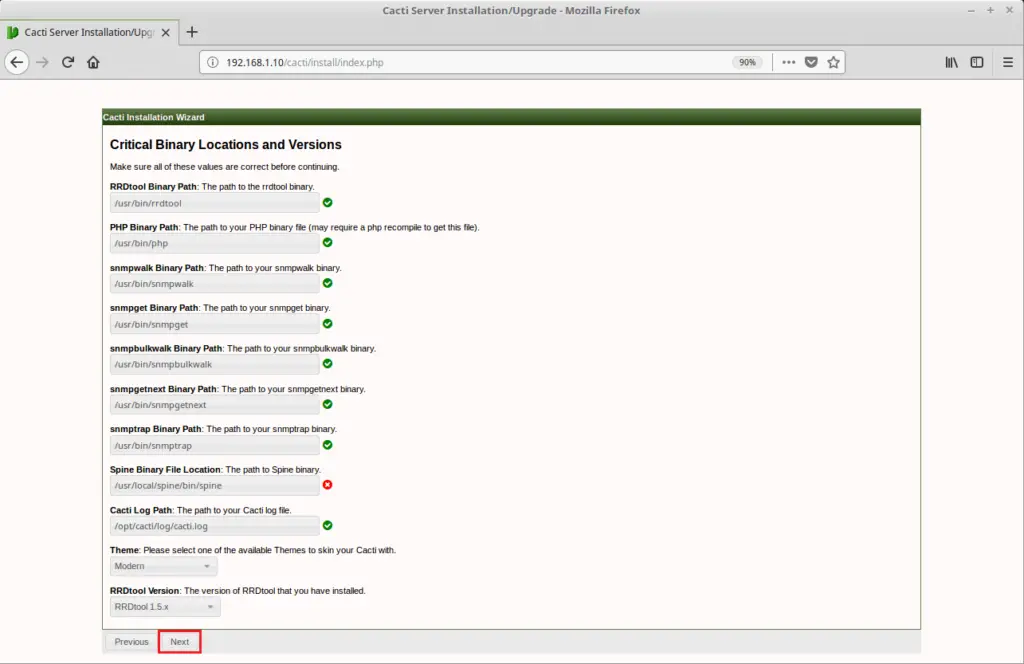
Task: Edit the Spine binary file location field
Action: [x=214, y=485]
